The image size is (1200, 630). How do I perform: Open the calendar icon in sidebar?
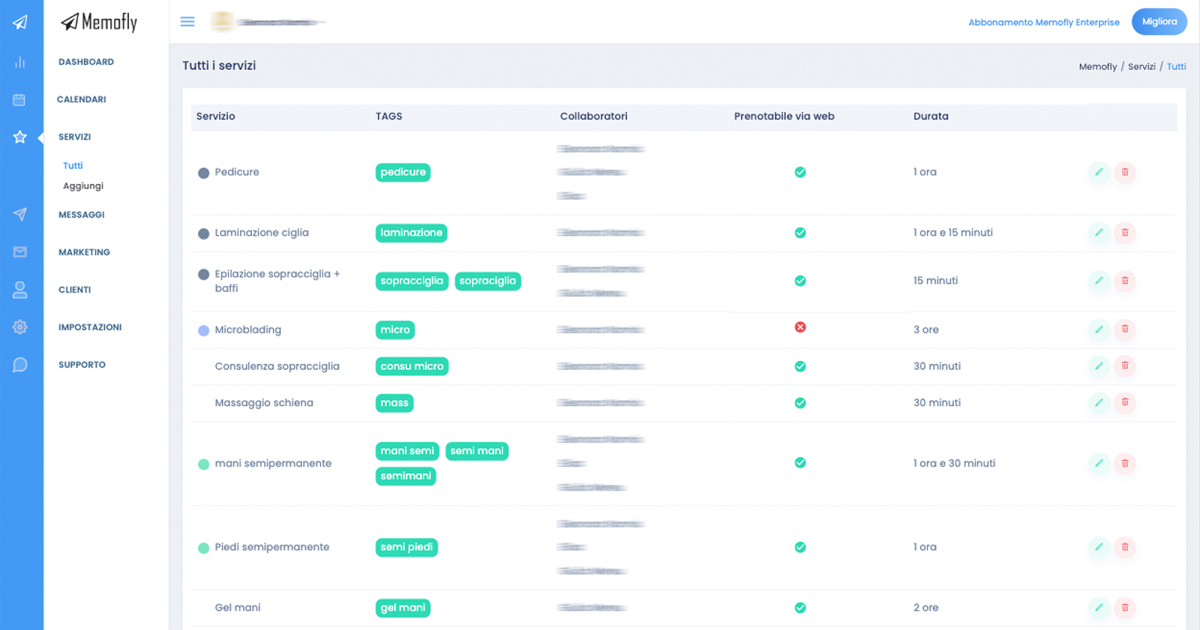tap(20, 100)
